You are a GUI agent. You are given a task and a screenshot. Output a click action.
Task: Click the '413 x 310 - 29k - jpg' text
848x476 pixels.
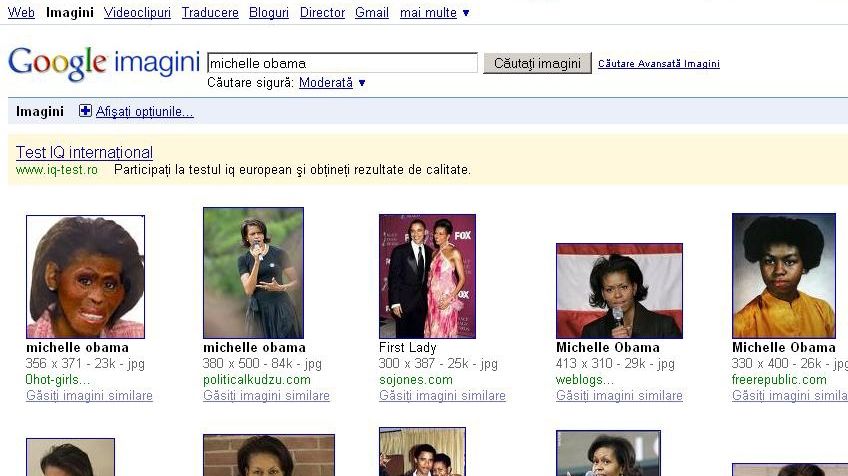coord(615,363)
